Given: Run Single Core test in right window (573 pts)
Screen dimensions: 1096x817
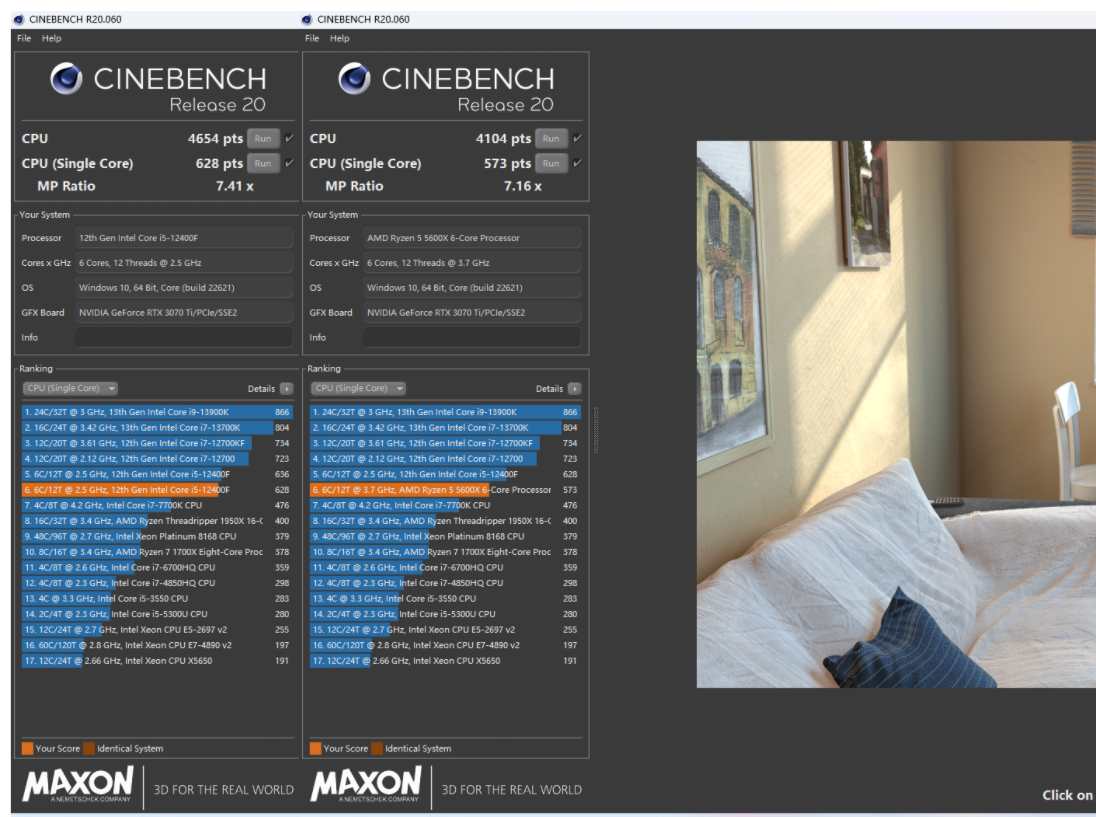Looking at the screenshot, I should [x=551, y=164].
